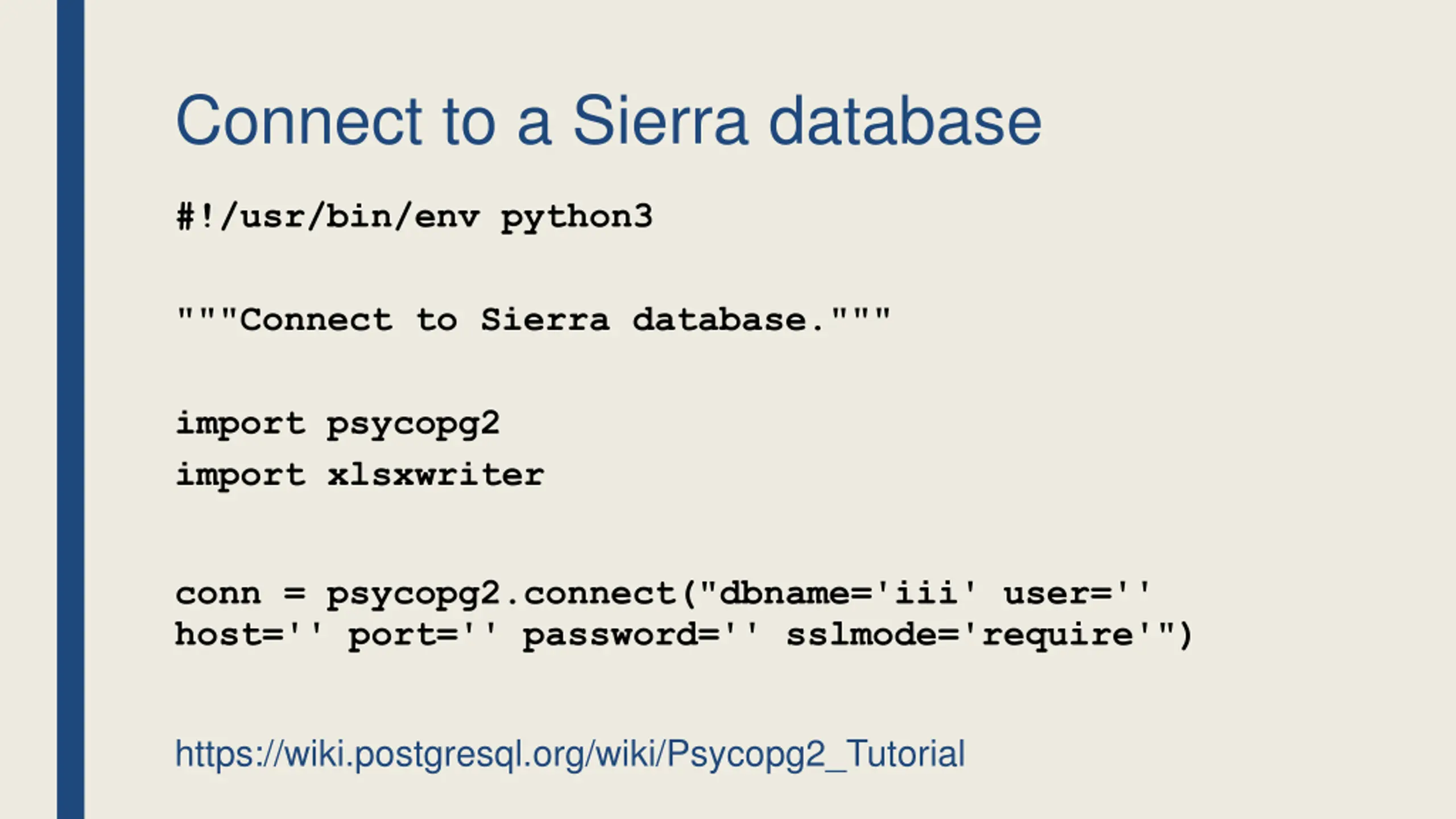Screen dimensions: 1456x819
Task: Click the 'import psycopg2' code line
Action: [x=338, y=424]
